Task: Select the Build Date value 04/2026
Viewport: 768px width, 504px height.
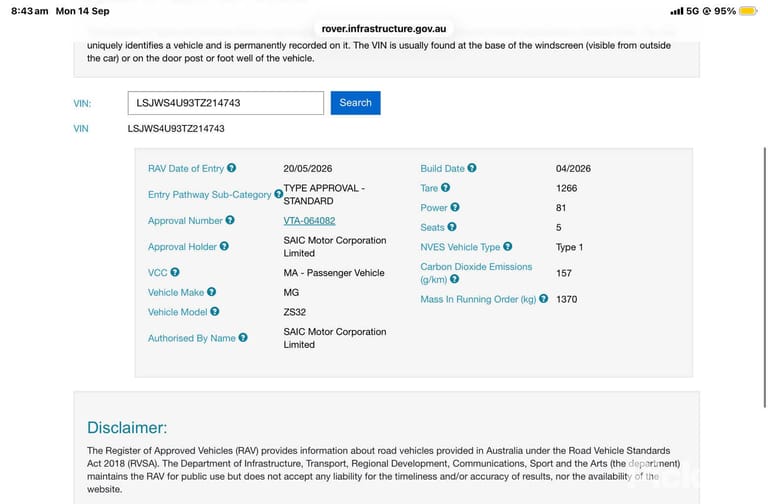Action: (573, 168)
